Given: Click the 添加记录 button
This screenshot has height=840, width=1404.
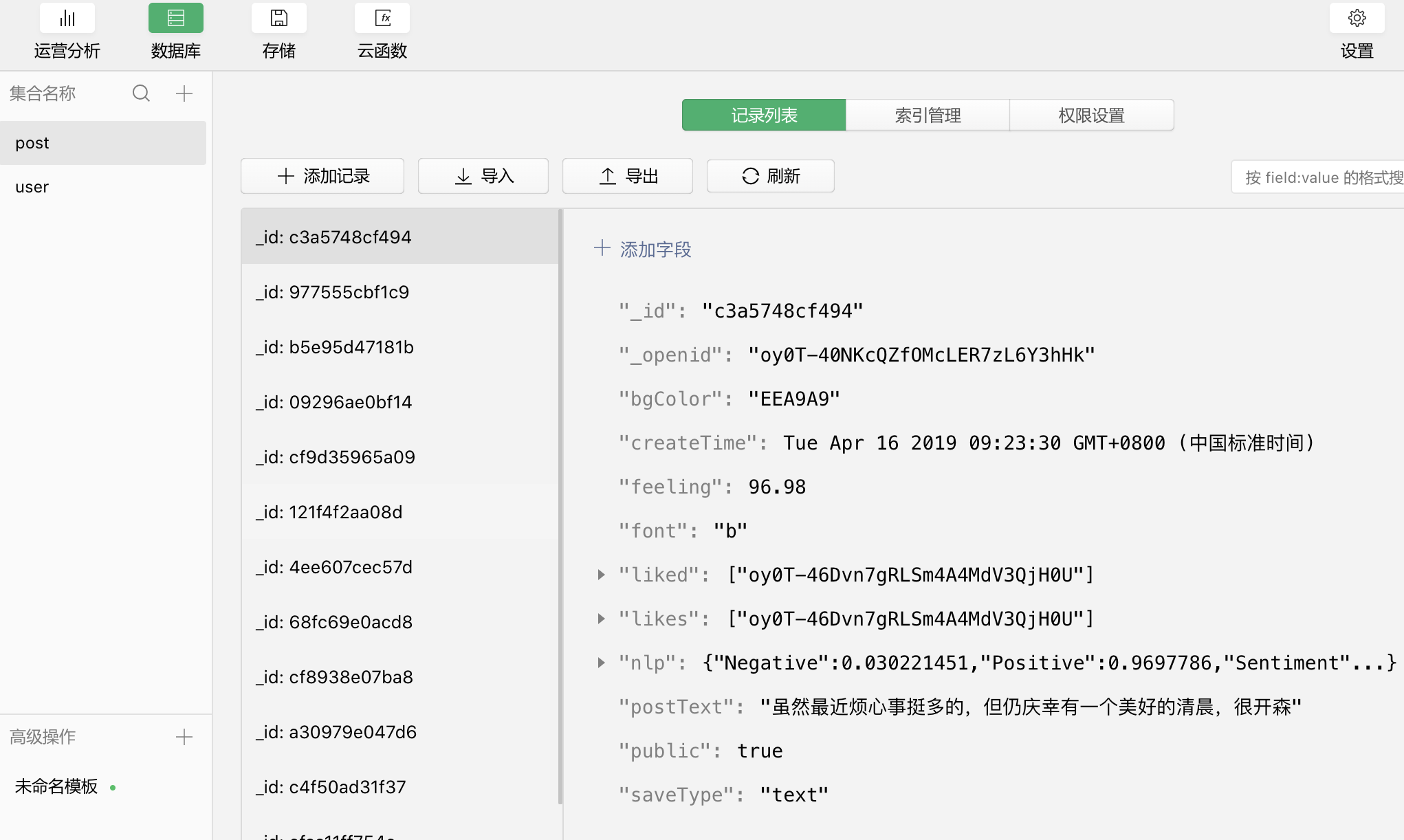Looking at the screenshot, I should click(x=322, y=177).
